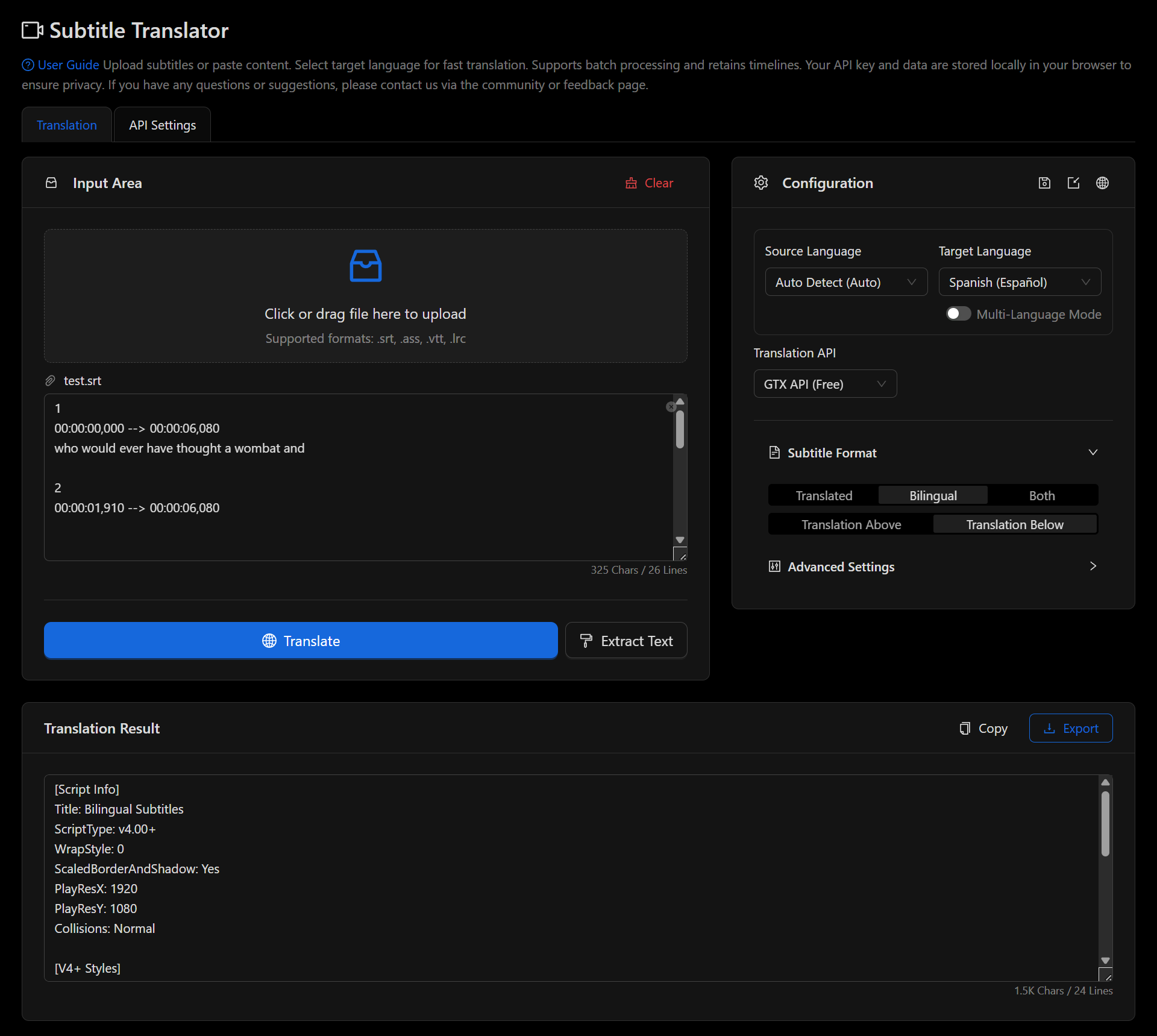Viewport: 1157px width, 1036px height.
Task: Click the globe icon in Configuration header
Action: pos(1102,183)
